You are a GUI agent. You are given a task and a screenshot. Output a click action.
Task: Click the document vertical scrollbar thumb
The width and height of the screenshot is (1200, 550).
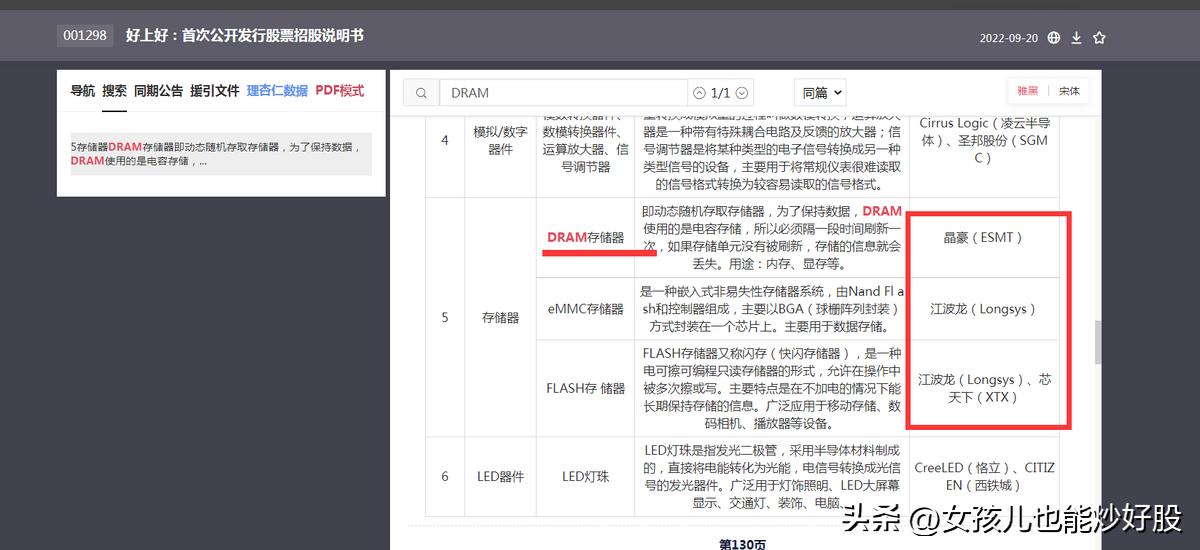[x=1097, y=342]
